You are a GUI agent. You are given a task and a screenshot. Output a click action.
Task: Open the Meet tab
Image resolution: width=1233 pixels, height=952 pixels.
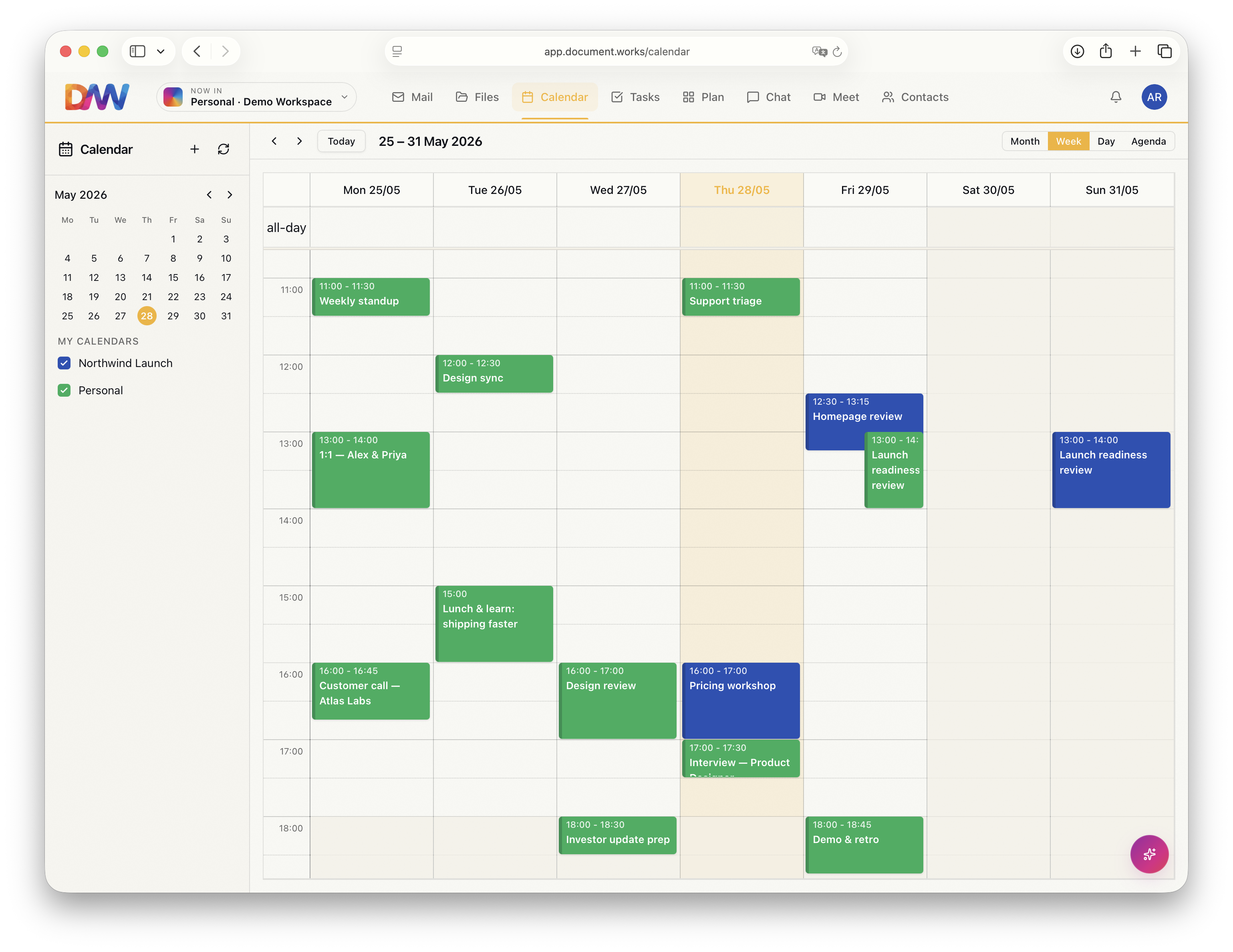click(x=836, y=97)
